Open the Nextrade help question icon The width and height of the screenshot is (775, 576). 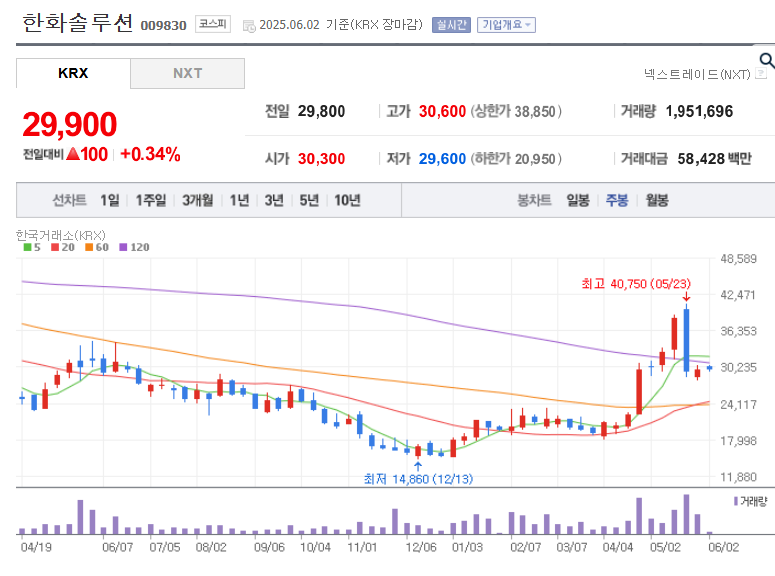pos(762,74)
